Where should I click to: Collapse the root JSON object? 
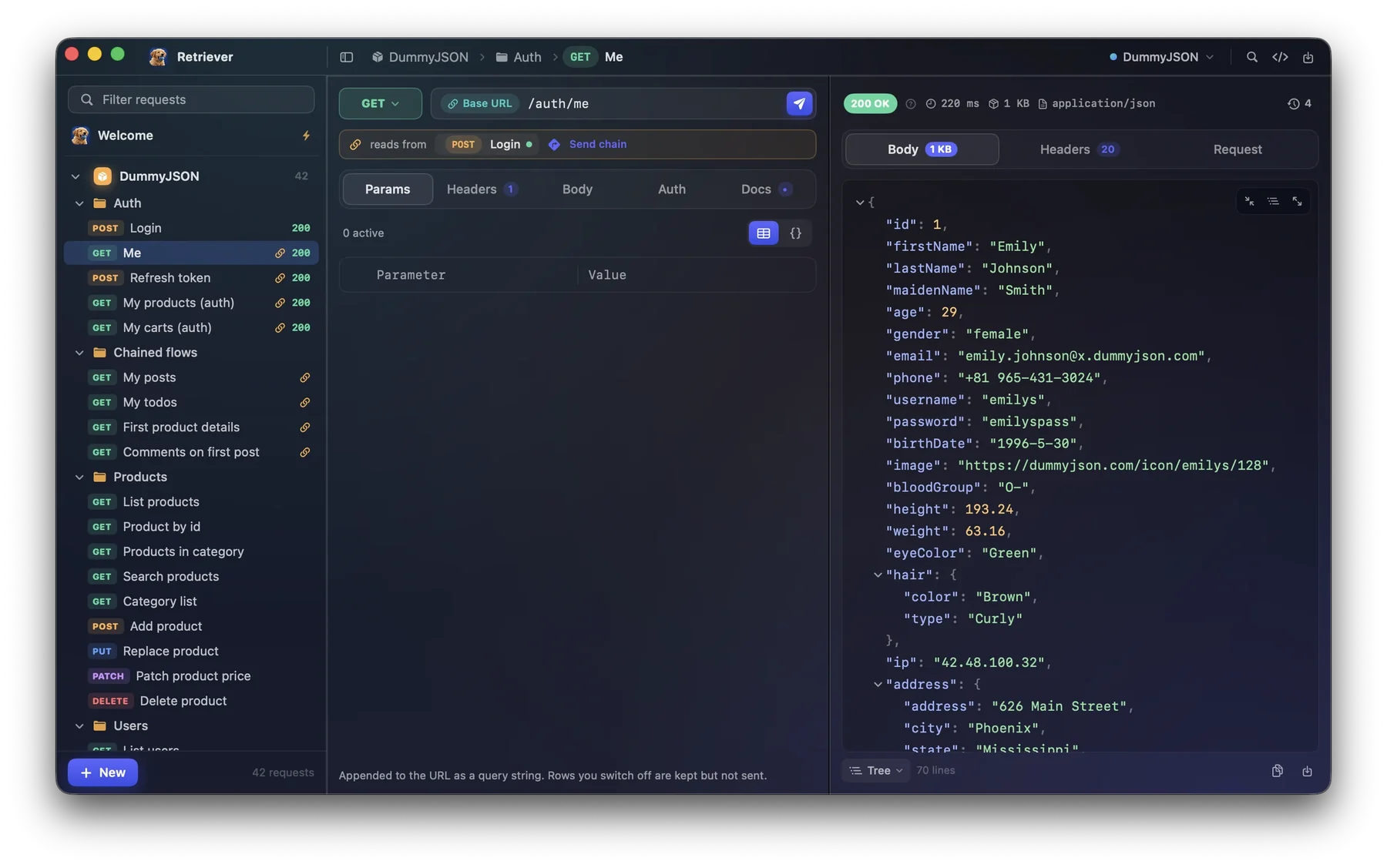click(860, 202)
